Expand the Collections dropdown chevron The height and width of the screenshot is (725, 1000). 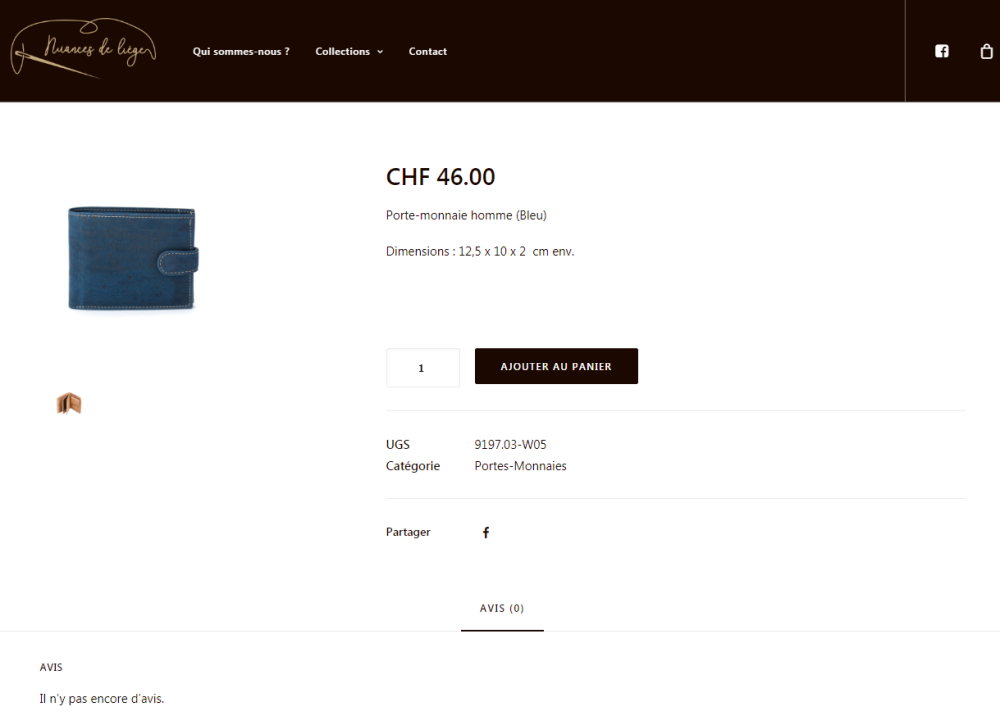tap(380, 52)
